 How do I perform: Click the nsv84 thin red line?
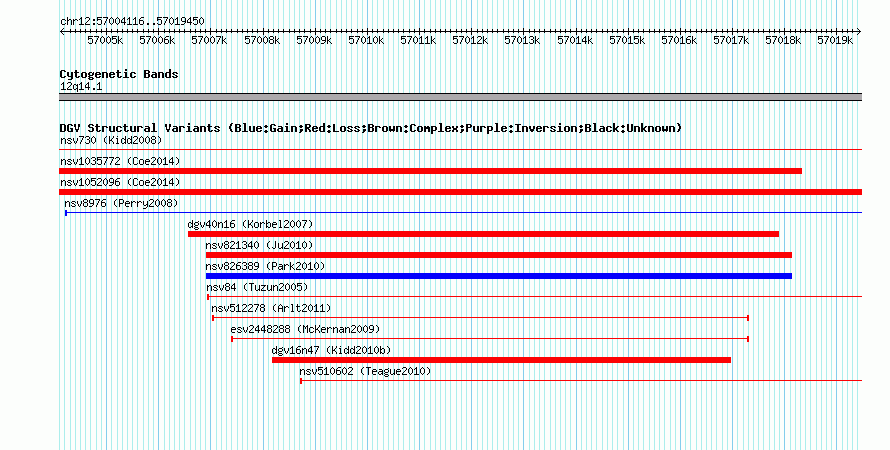point(534,297)
